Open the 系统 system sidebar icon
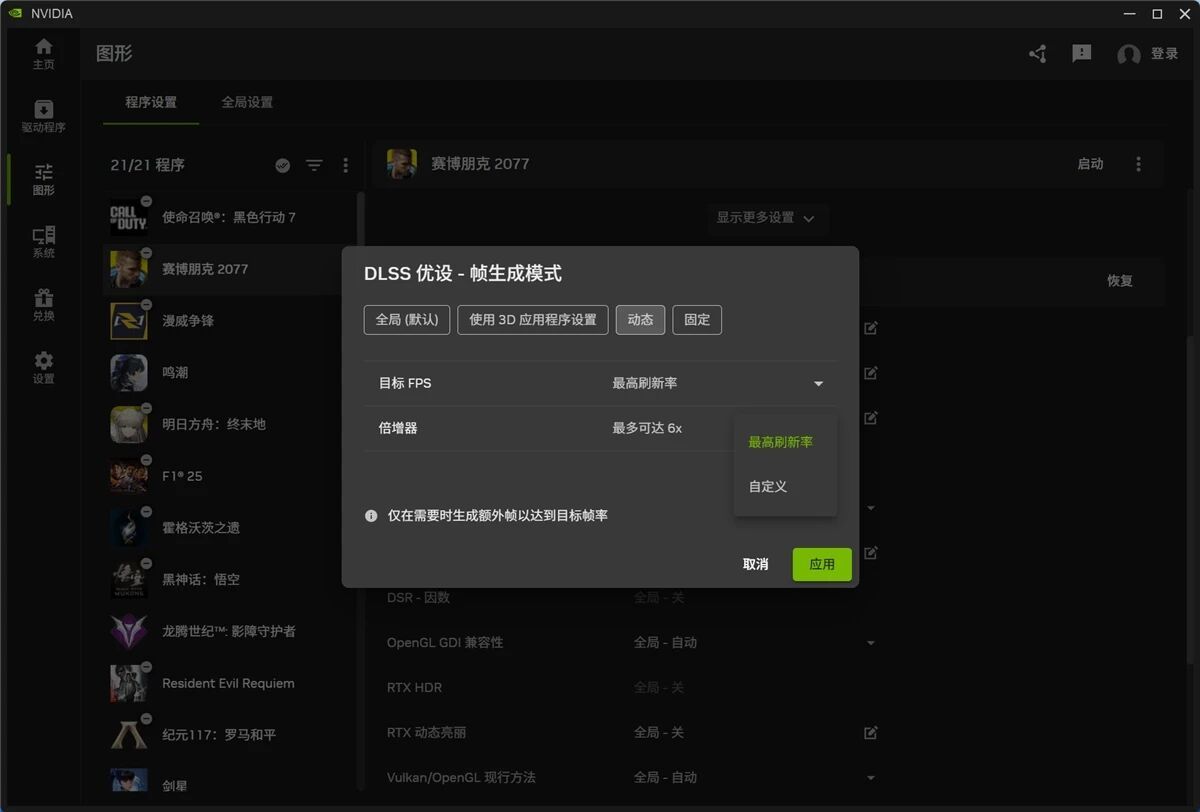Viewport: 1200px width, 812px height. [x=43, y=242]
